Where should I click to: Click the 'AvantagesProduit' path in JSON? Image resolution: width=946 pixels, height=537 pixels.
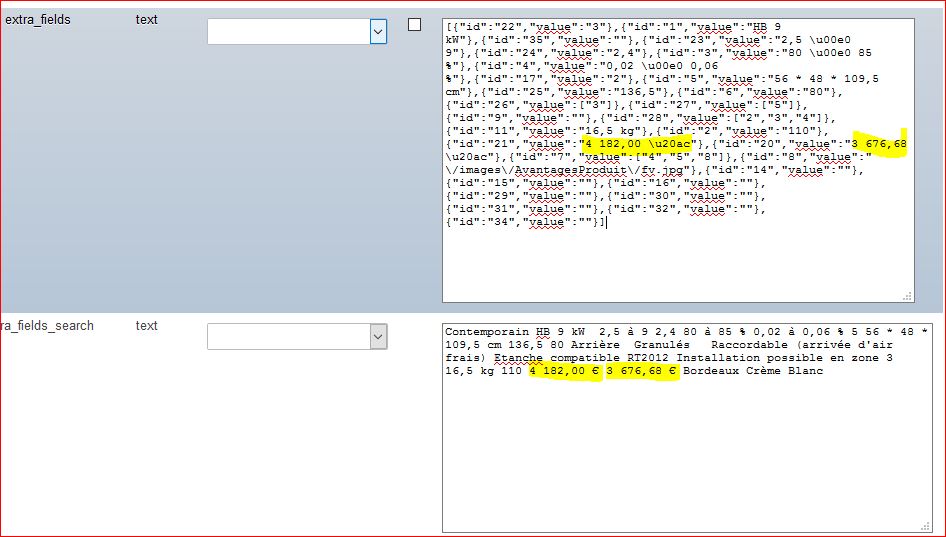[570, 170]
